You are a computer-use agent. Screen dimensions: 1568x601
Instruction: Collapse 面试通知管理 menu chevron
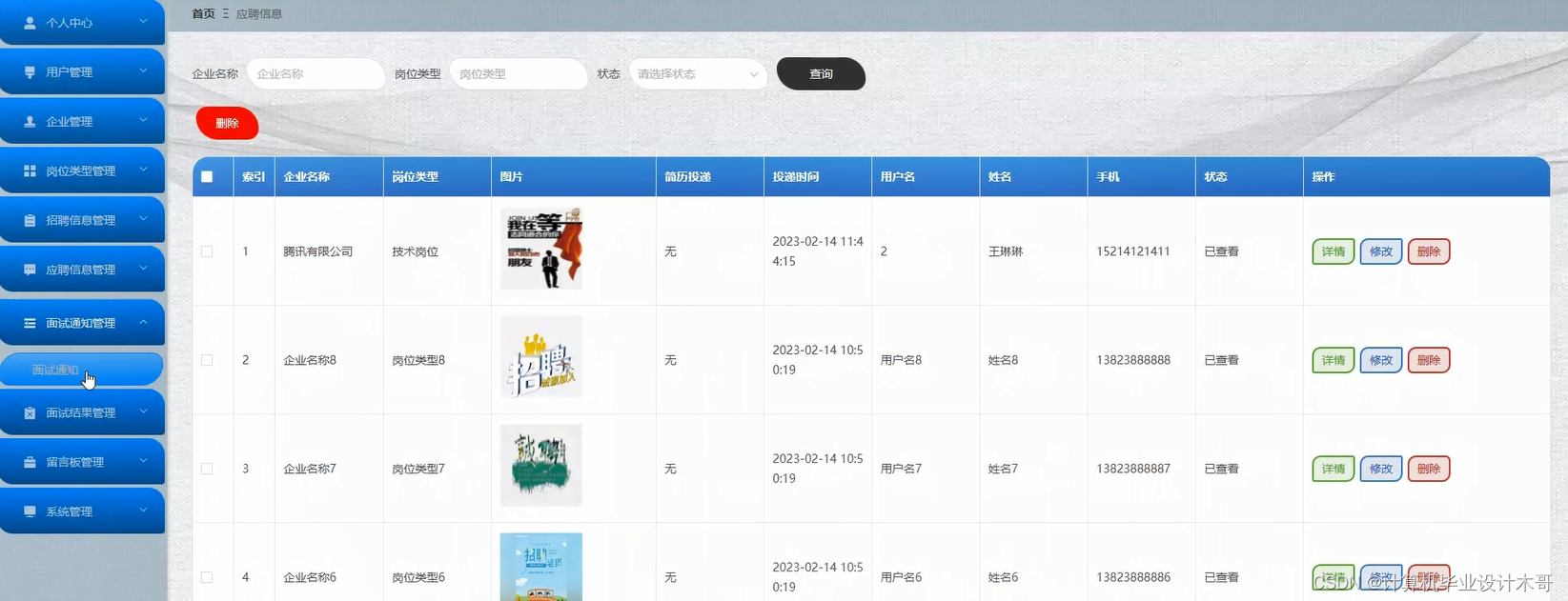coord(143,322)
